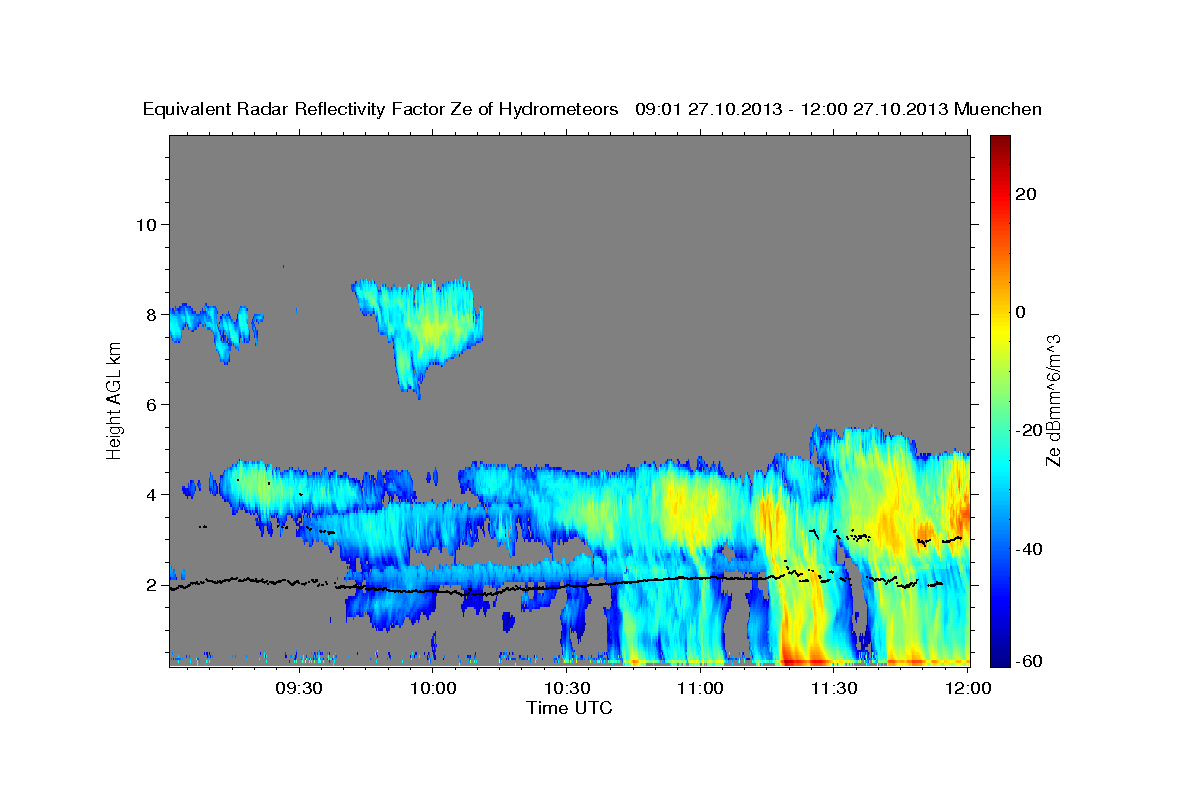Click the height tick label '4'
1200x800 pixels.
(x=151, y=495)
